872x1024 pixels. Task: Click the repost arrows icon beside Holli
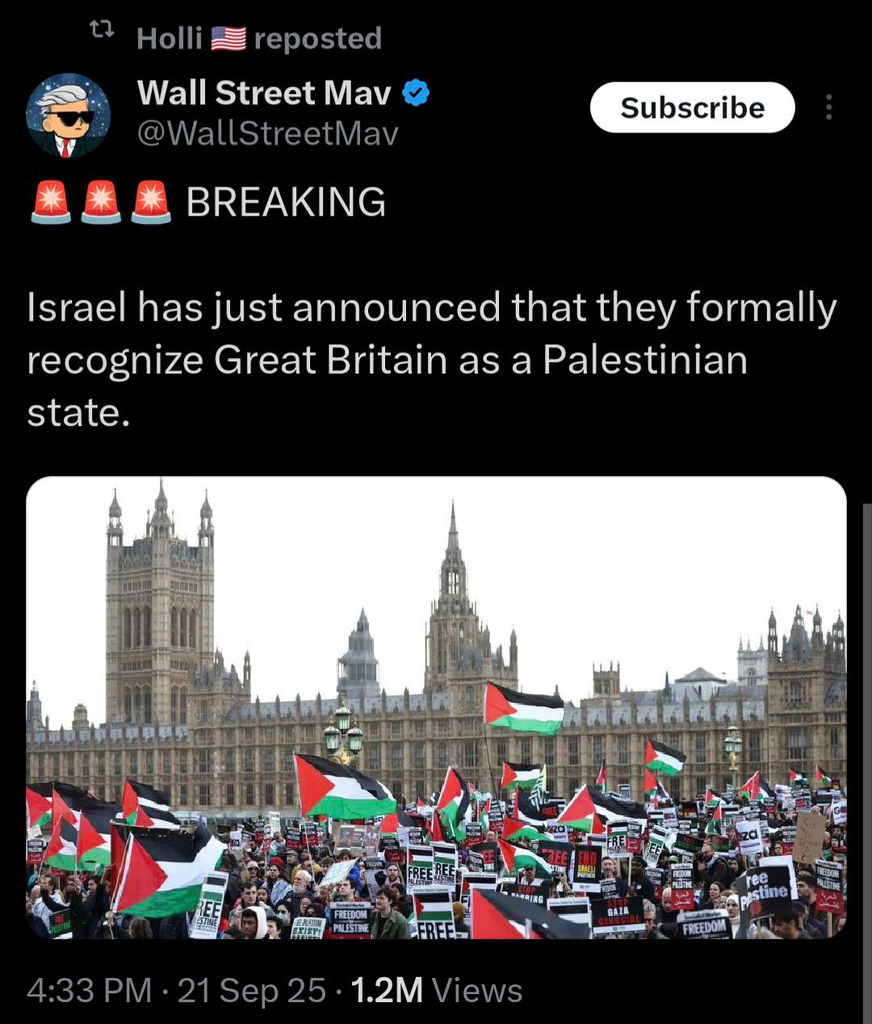[x=101, y=29]
